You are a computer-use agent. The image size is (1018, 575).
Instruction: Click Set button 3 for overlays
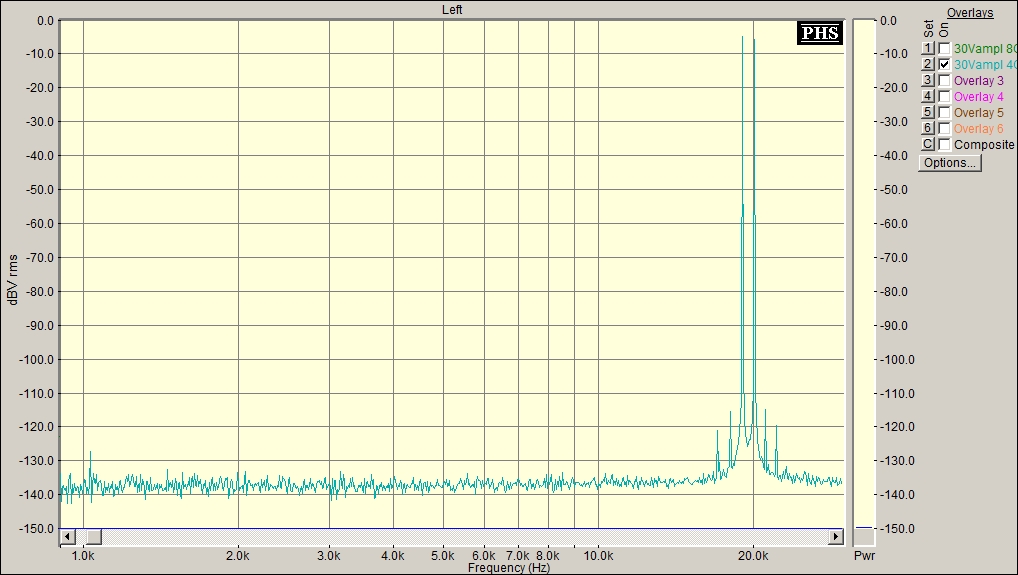(x=928, y=80)
